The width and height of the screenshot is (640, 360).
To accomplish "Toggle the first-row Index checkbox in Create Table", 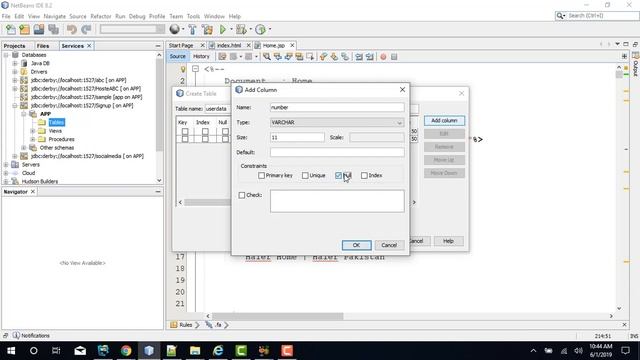I will 205,131.
